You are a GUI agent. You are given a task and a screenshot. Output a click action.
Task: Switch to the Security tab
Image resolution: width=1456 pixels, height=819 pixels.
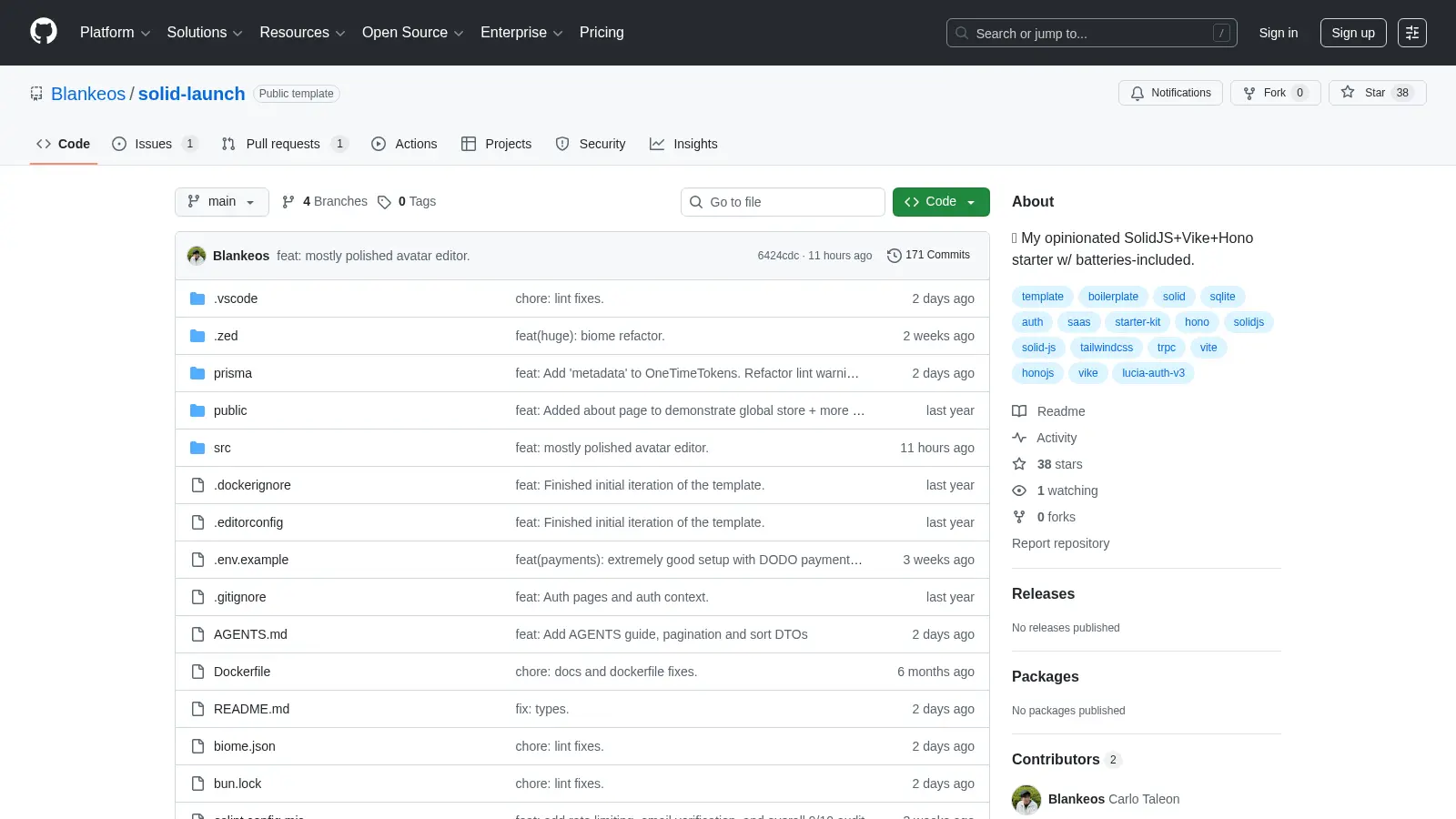591,144
